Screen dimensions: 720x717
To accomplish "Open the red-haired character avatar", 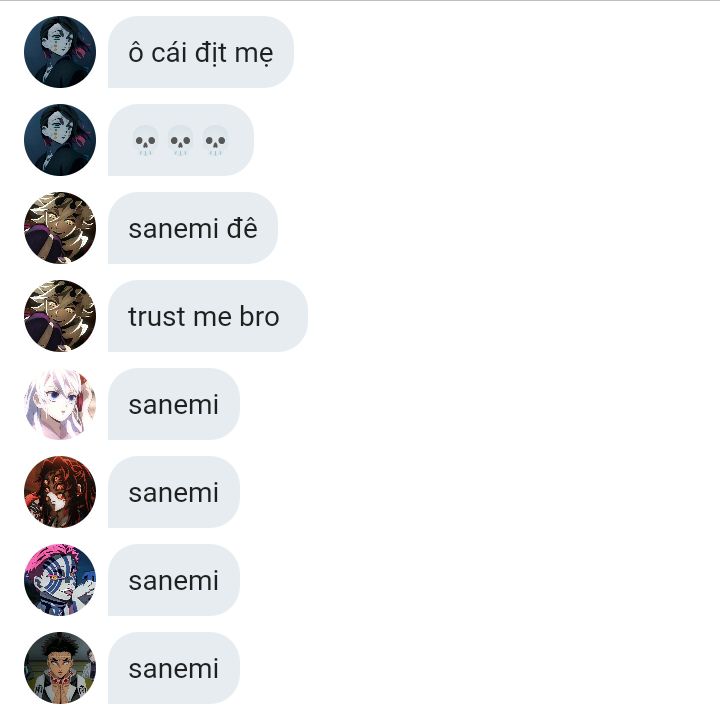I will point(60,492).
